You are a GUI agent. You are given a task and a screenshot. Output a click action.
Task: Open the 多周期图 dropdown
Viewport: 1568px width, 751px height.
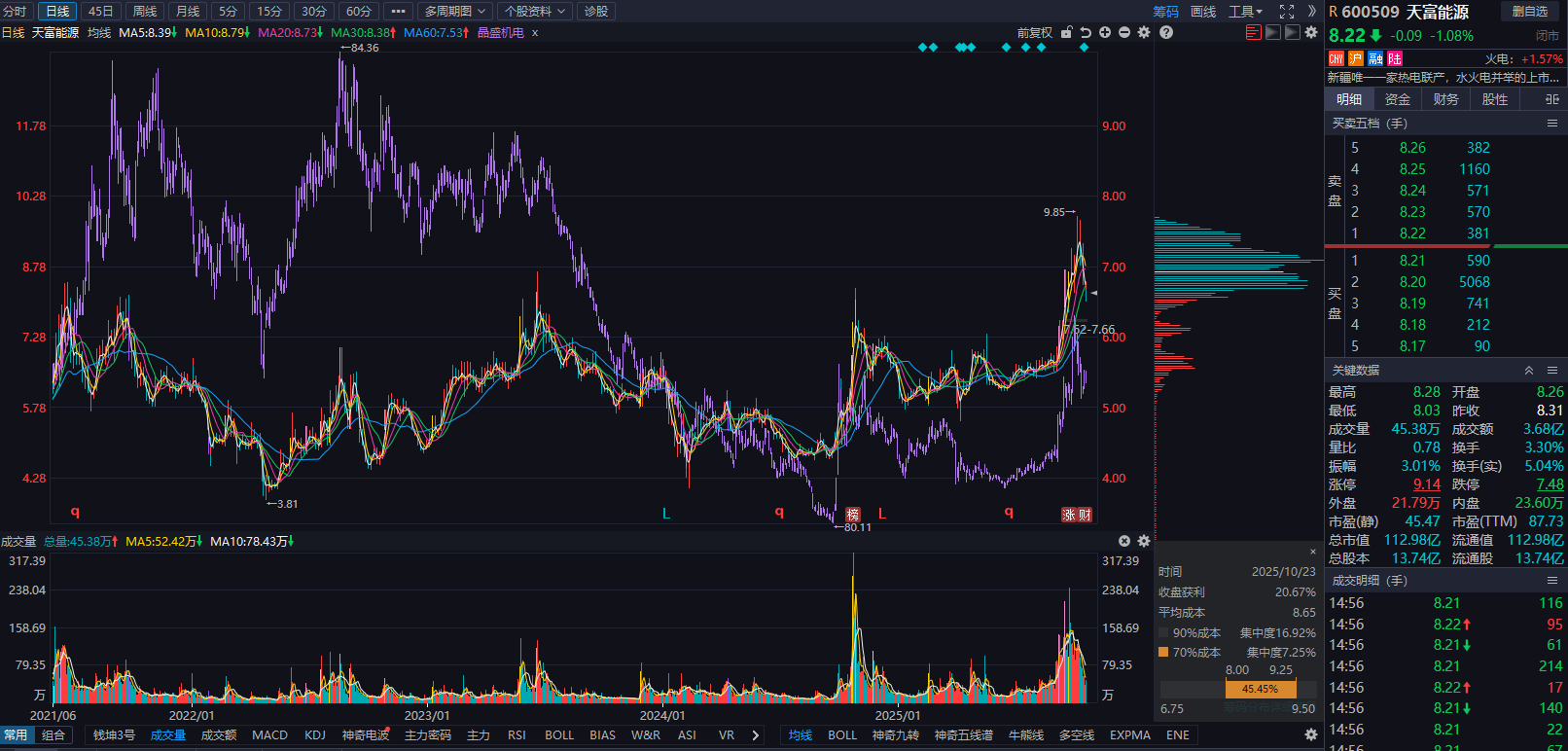pos(455,12)
